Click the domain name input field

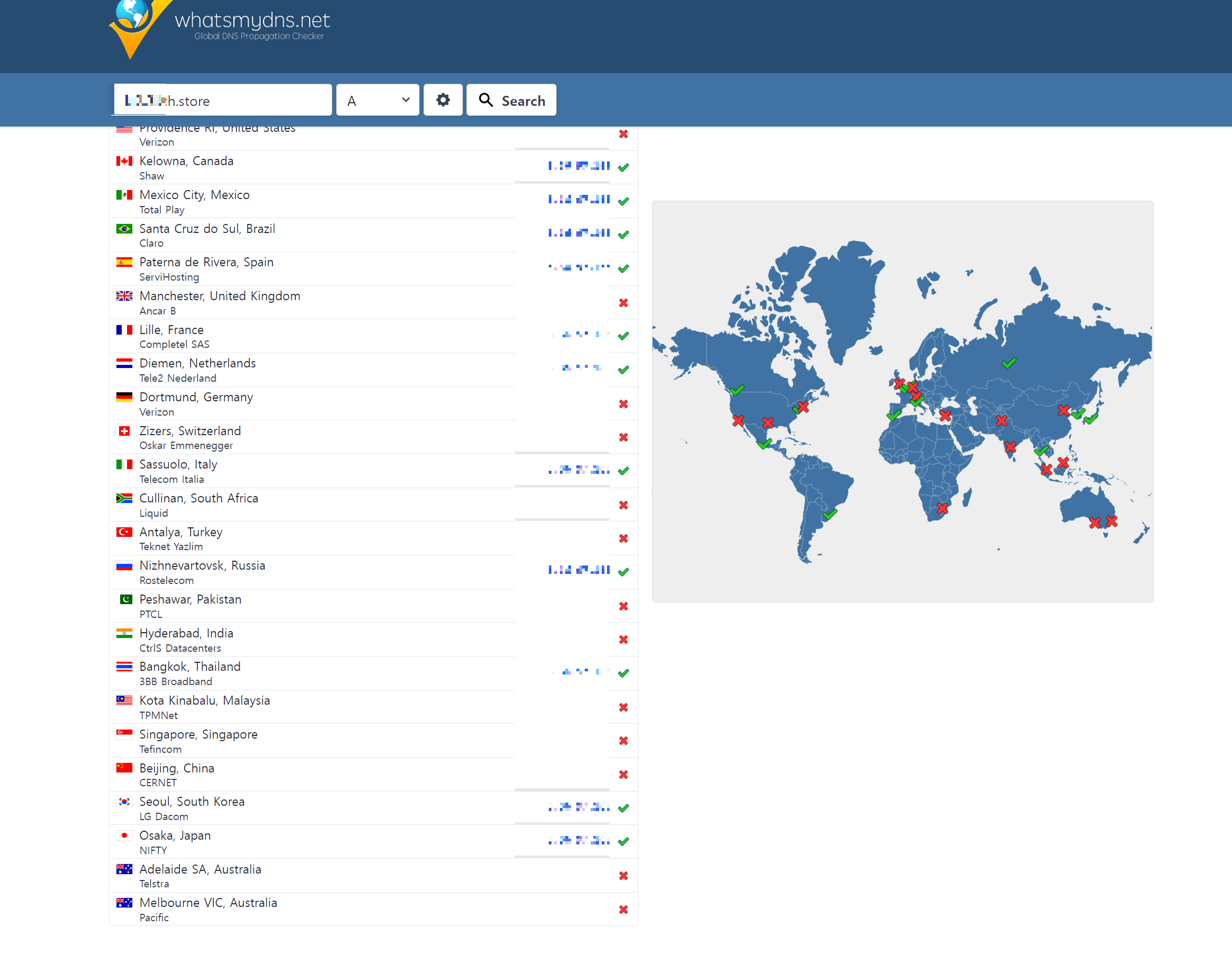click(248, 101)
